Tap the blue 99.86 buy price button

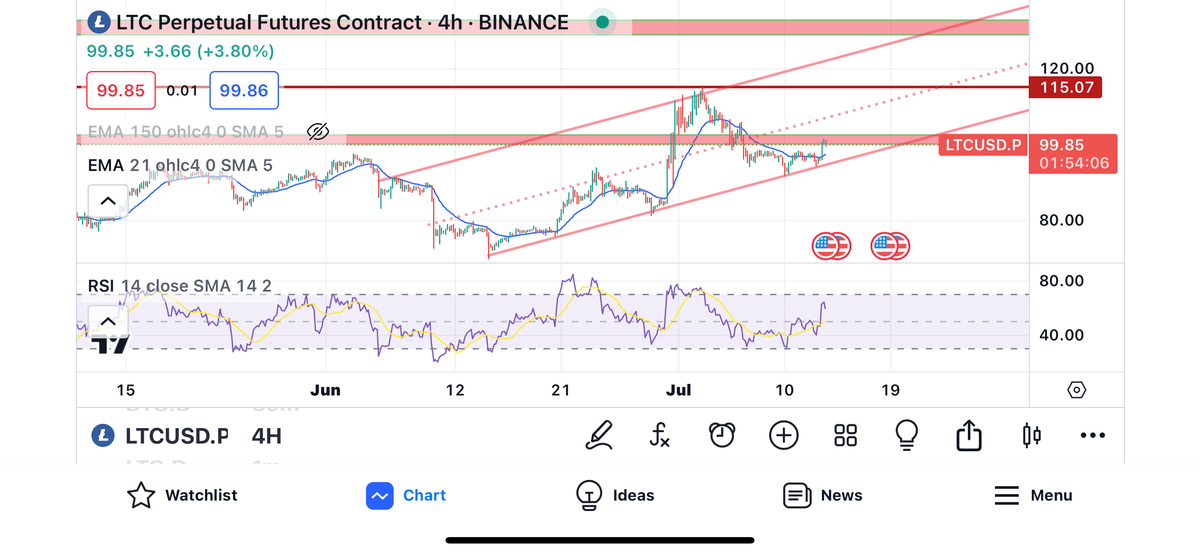click(244, 91)
